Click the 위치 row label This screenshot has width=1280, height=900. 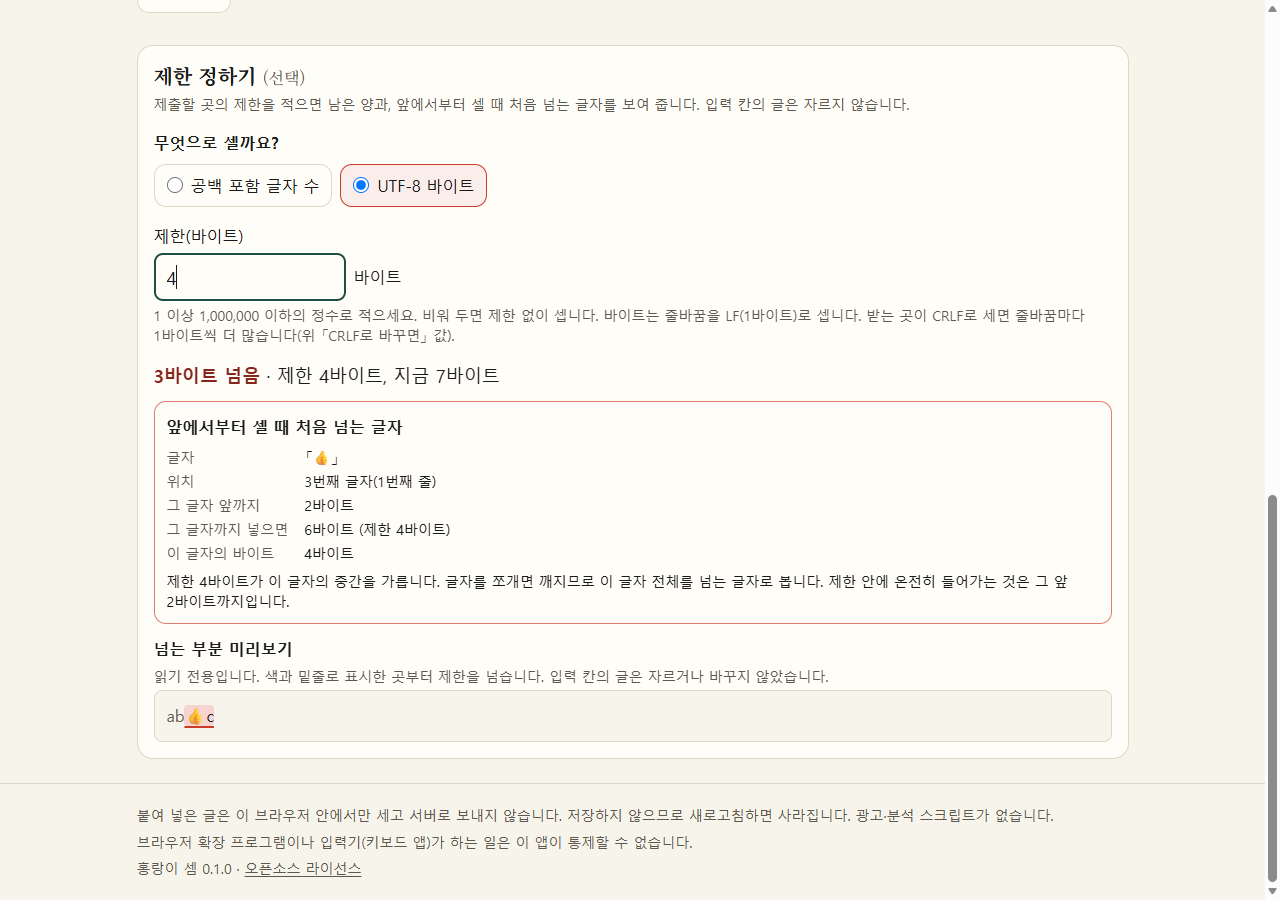[180, 481]
